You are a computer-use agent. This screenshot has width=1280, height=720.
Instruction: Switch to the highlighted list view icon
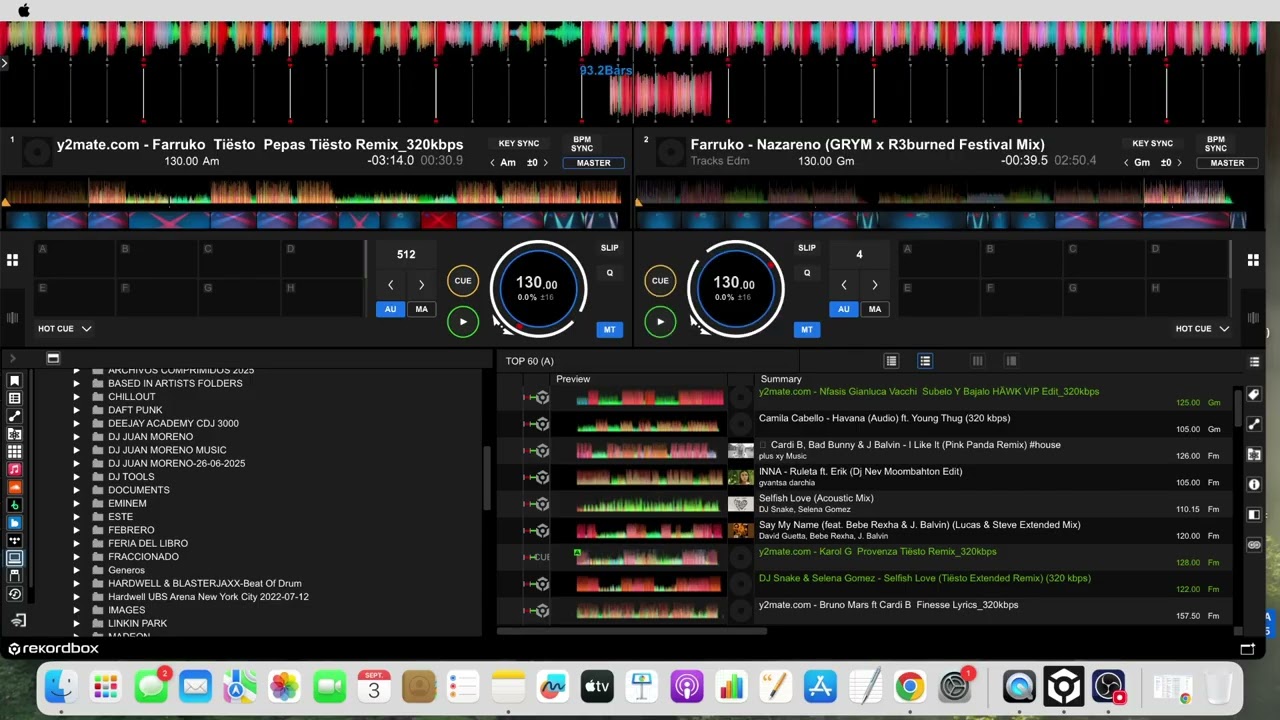pos(925,361)
